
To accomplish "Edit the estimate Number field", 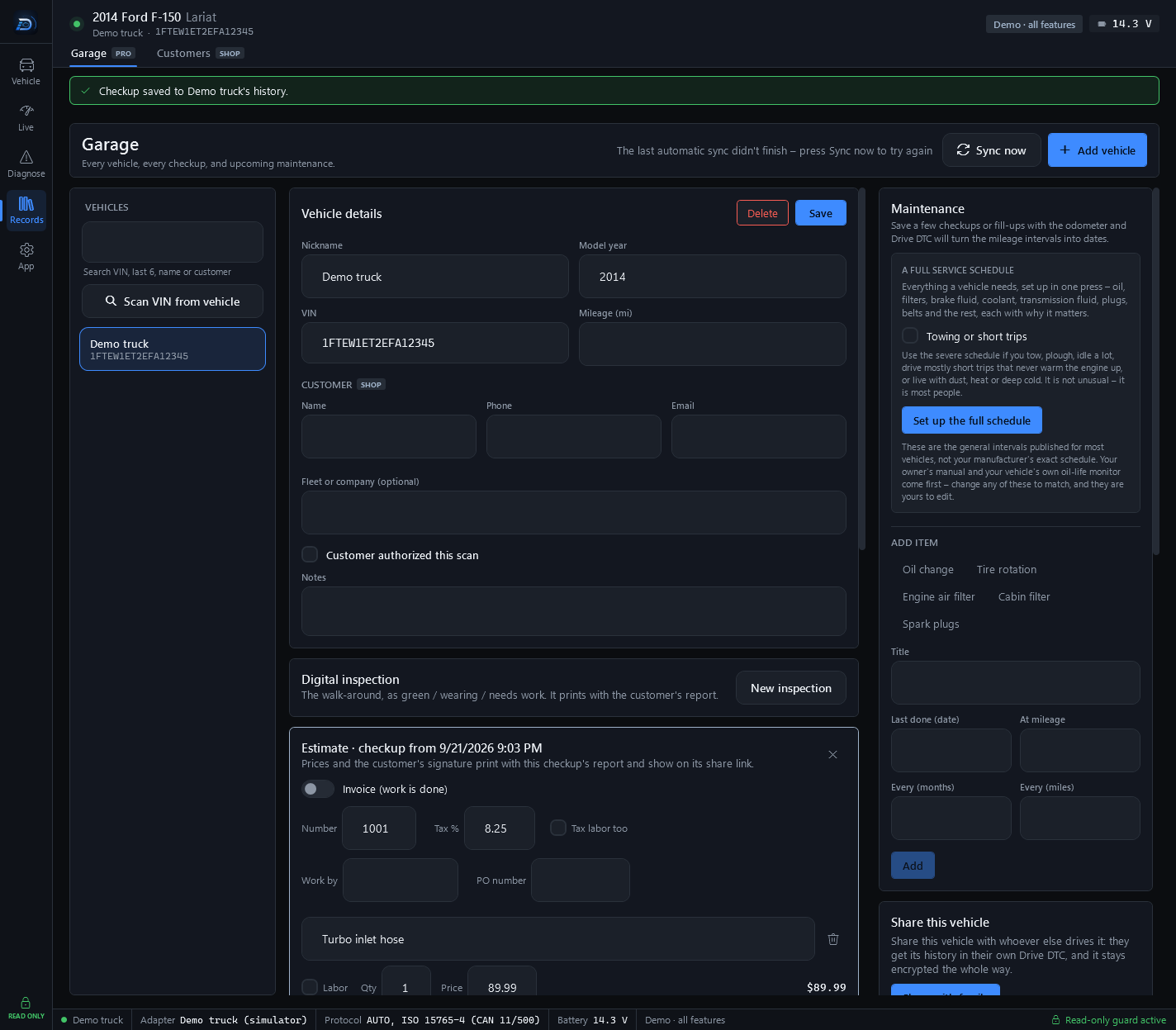I will point(379,828).
